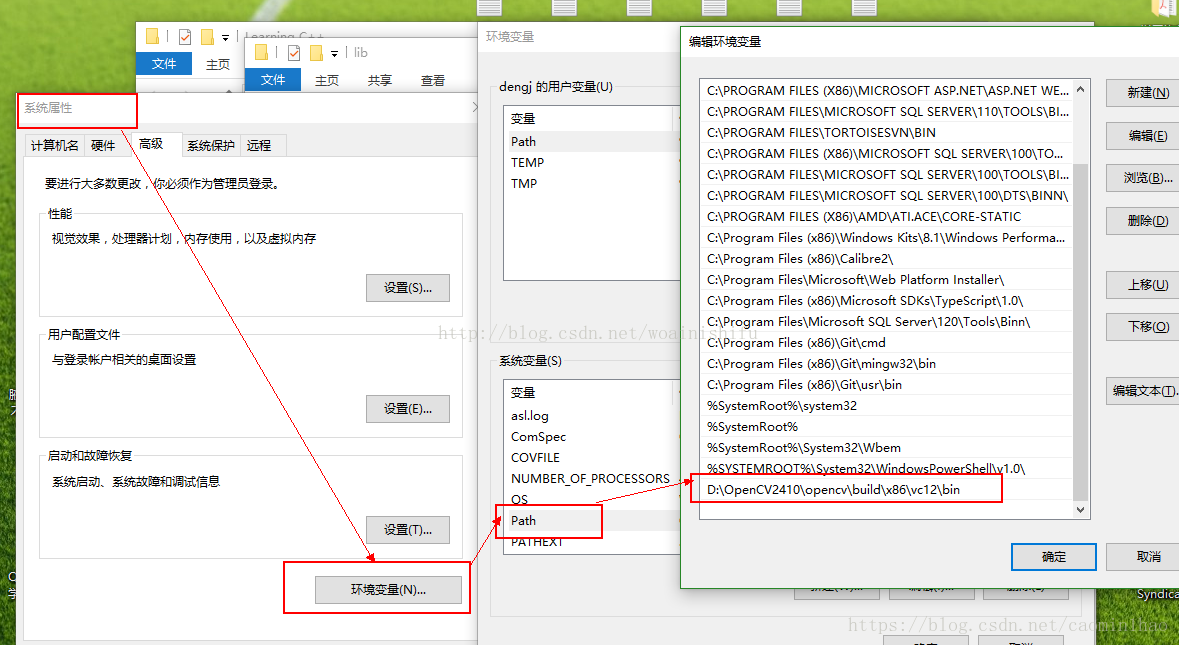Image resolution: width=1179 pixels, height=645 pixels.
Task: Select the D:\OpenCV2410\opencv\build\x86\vc12\bin entry
Action: point(886,490)
